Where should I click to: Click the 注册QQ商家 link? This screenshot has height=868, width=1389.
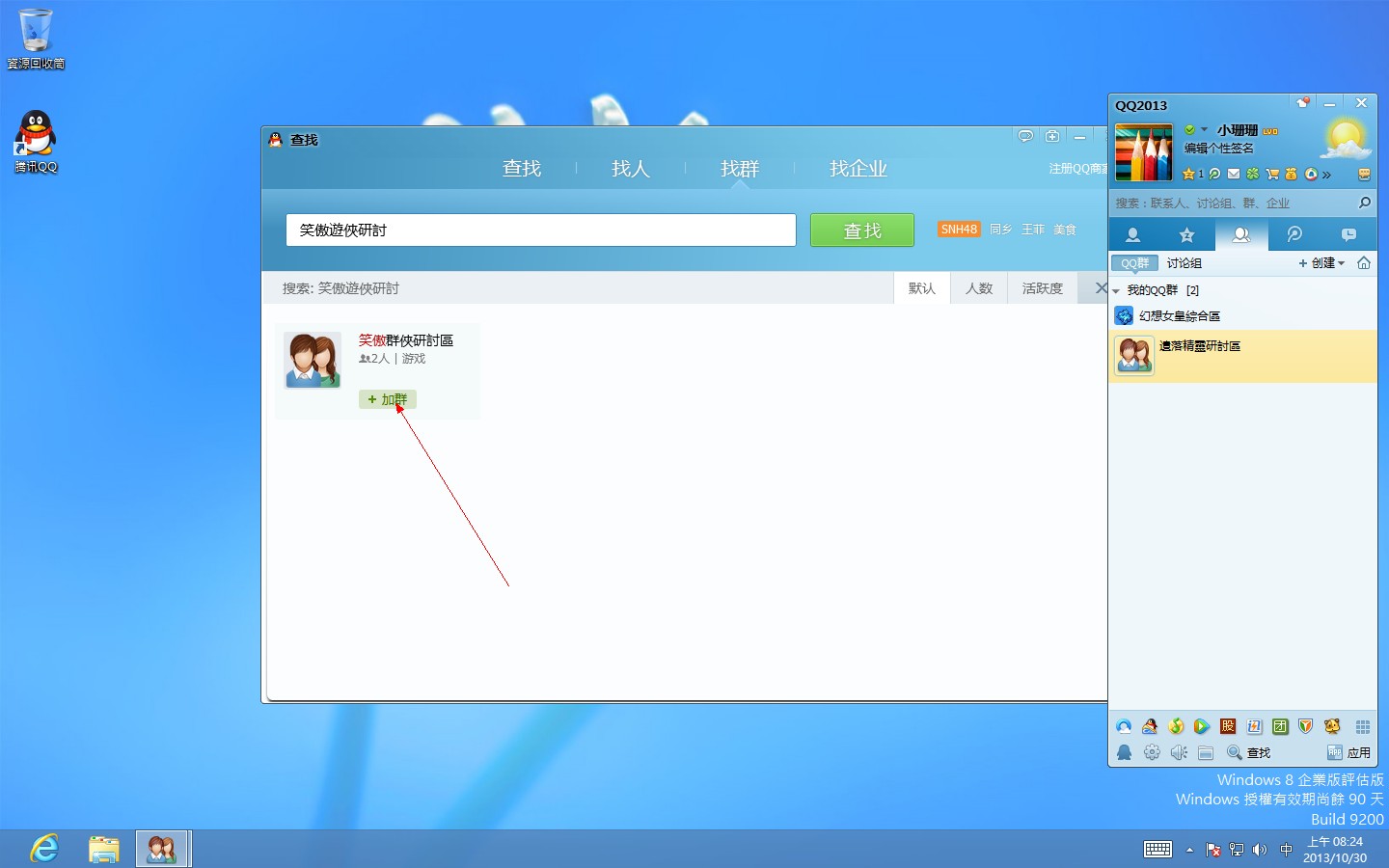[x=1078, y=168]
